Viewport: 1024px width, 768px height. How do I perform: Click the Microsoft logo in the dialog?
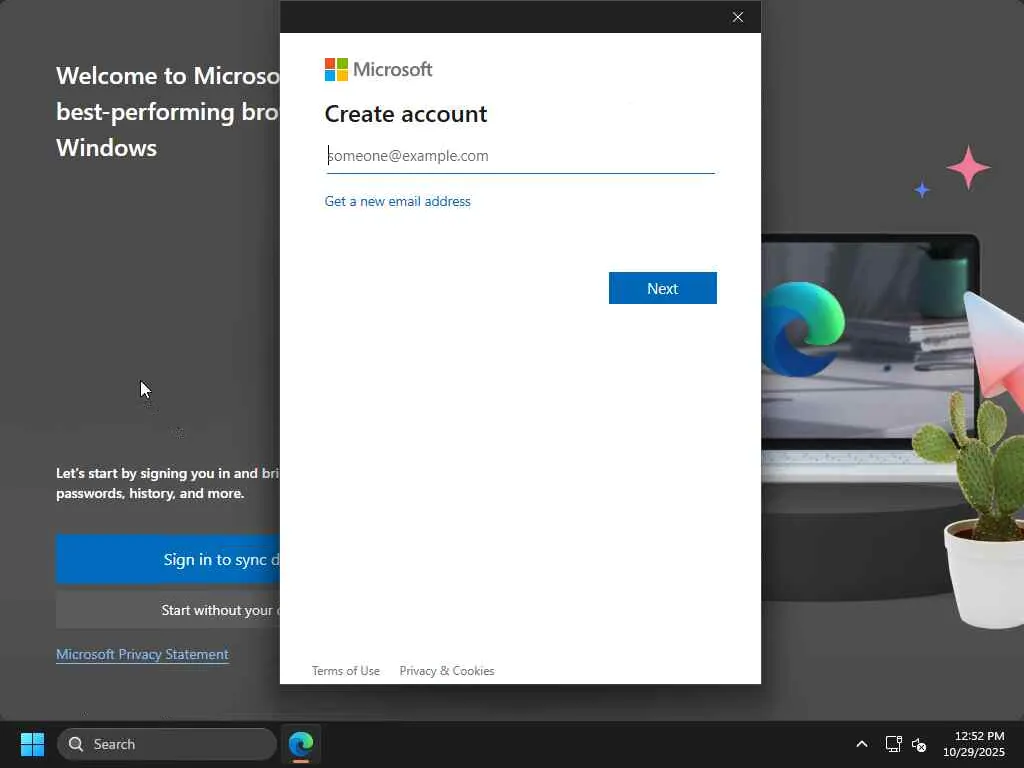click(x=378, y=69)
